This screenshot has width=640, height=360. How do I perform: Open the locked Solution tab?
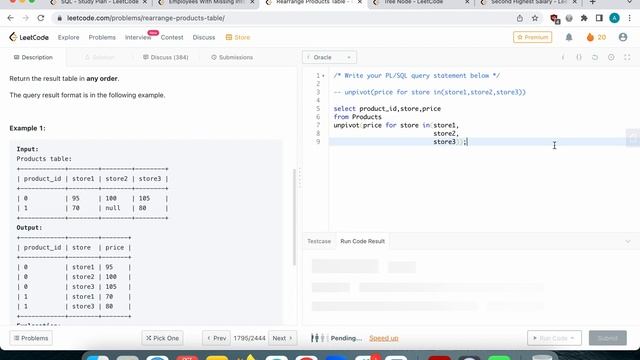click(99, 57)
